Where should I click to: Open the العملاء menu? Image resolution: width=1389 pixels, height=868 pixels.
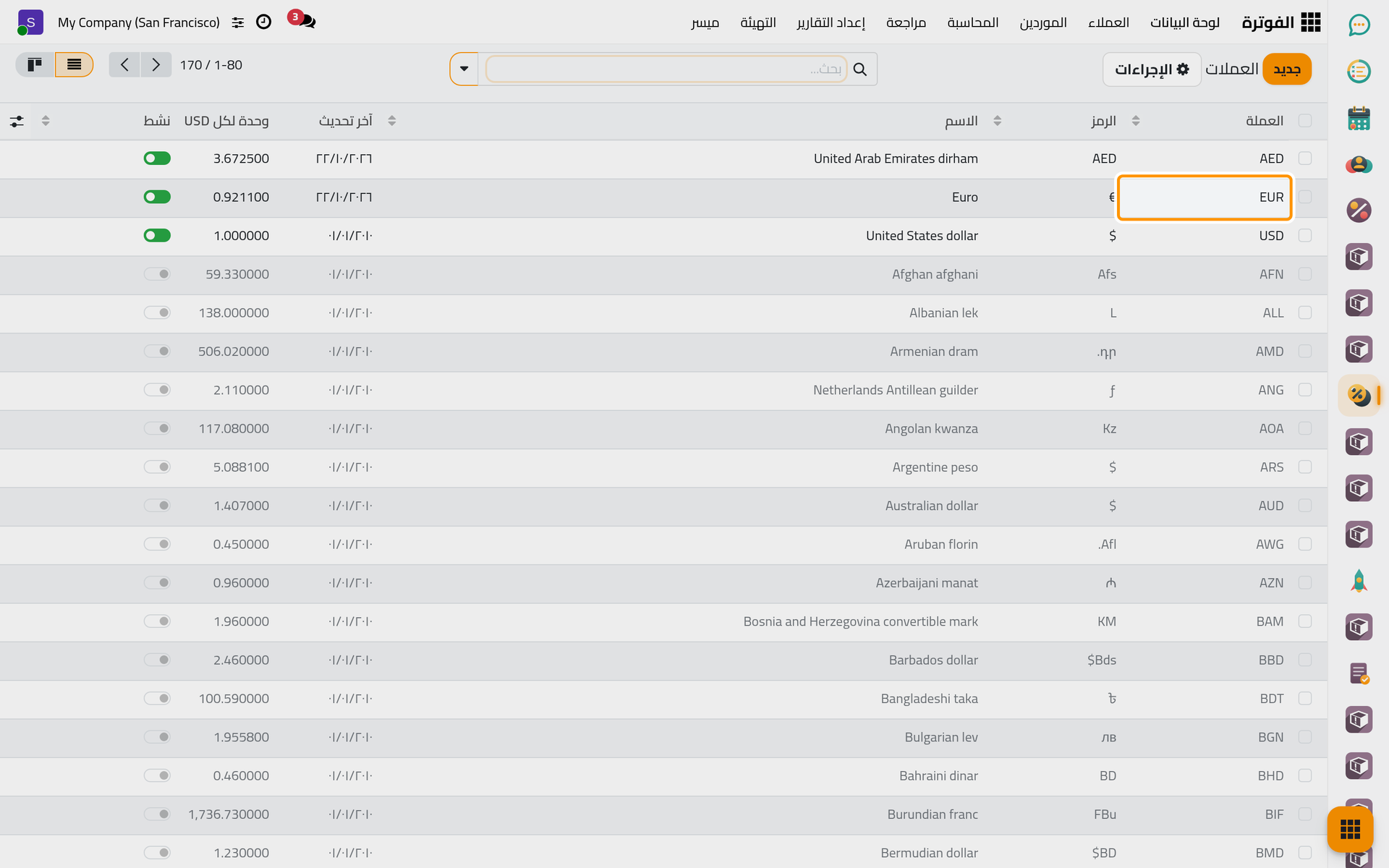1108,22
